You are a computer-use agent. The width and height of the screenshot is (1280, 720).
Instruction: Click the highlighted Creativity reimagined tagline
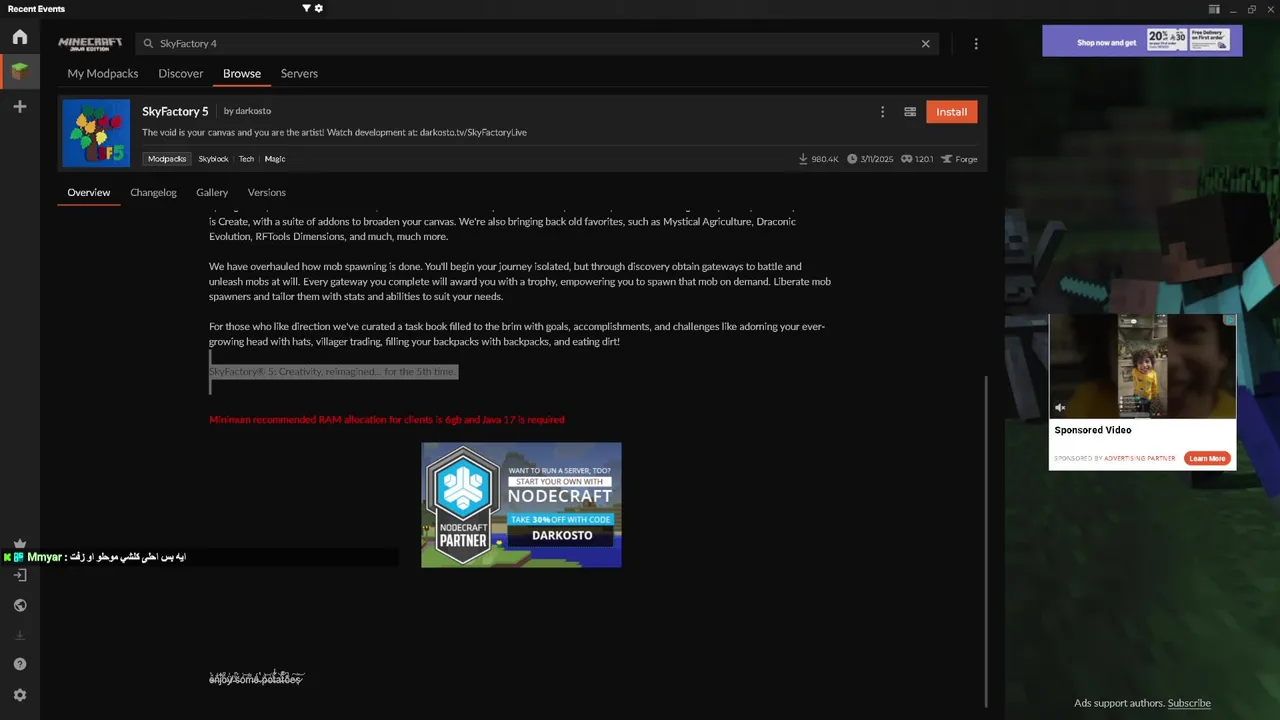333,372
